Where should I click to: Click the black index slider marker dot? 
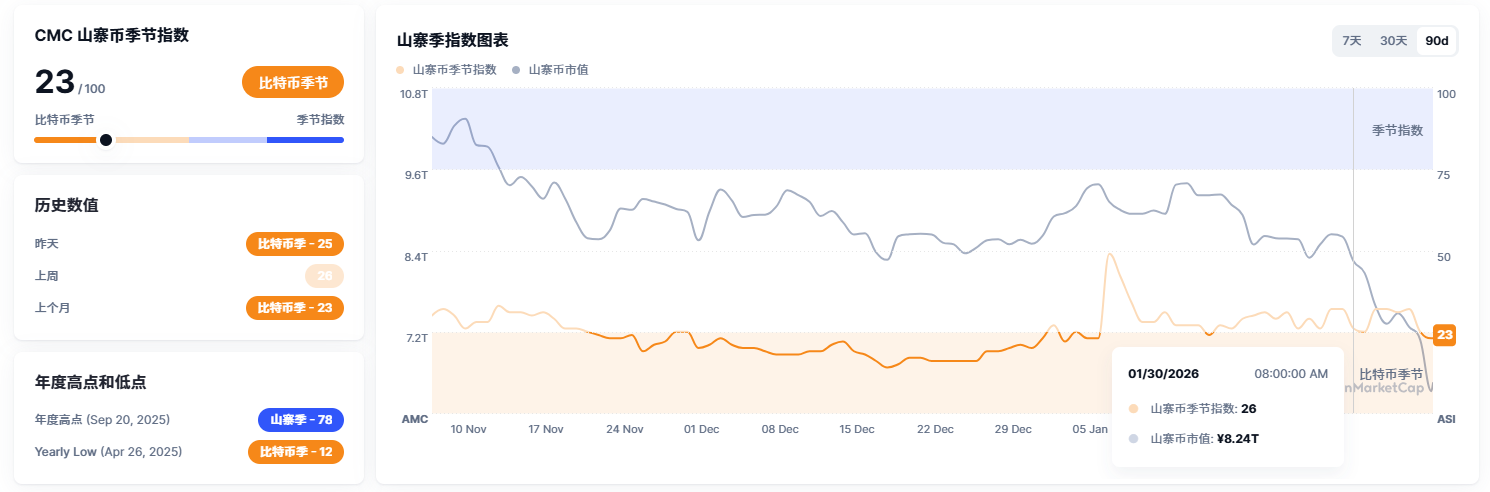coord(106,140)
